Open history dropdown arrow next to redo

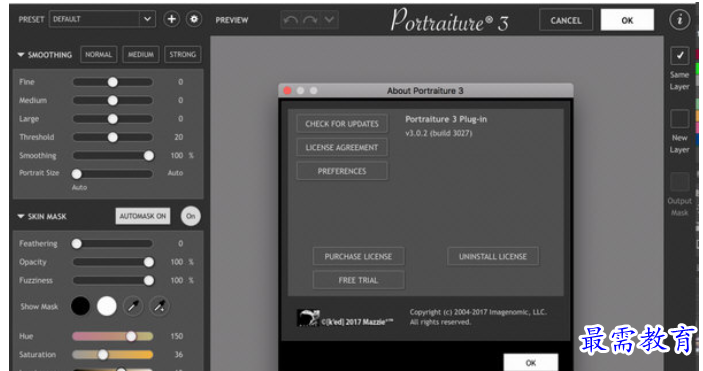click(x=330, y=20)
